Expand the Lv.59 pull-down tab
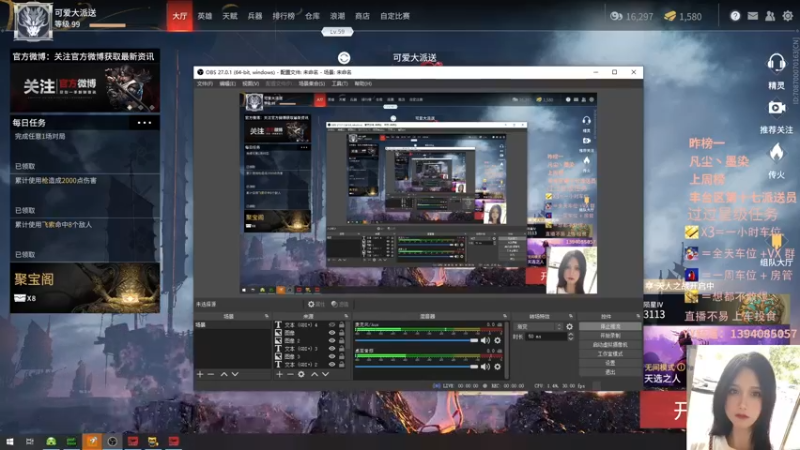This screenshot has width=800, height=450. 337,32
